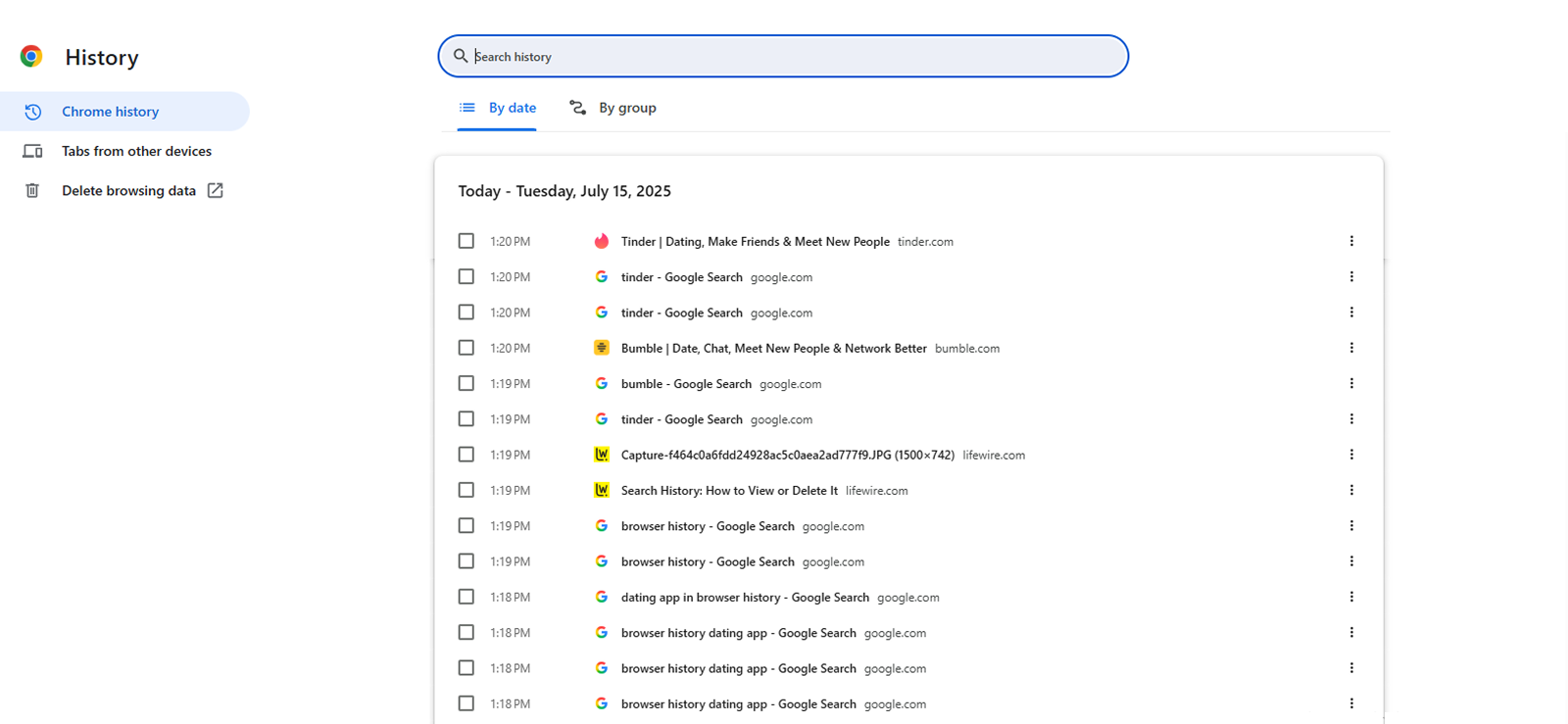Click 1:20 PM time on Tinder row
The image size is (1568, 724).
(511, 242)
